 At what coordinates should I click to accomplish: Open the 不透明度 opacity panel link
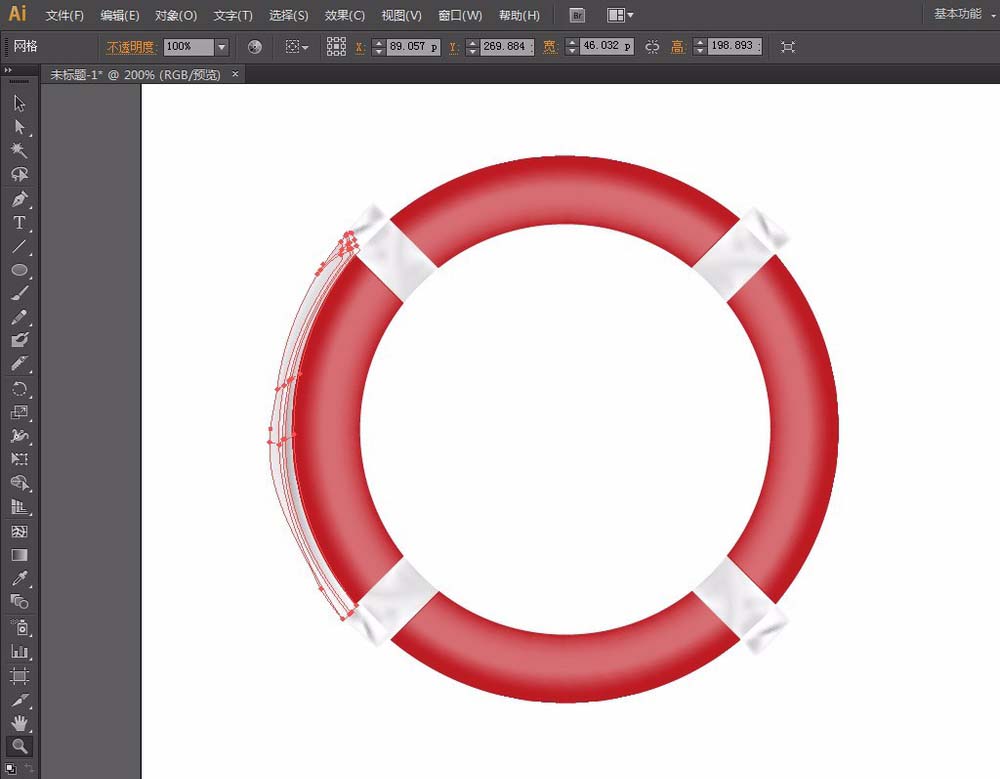coord(131,47)
